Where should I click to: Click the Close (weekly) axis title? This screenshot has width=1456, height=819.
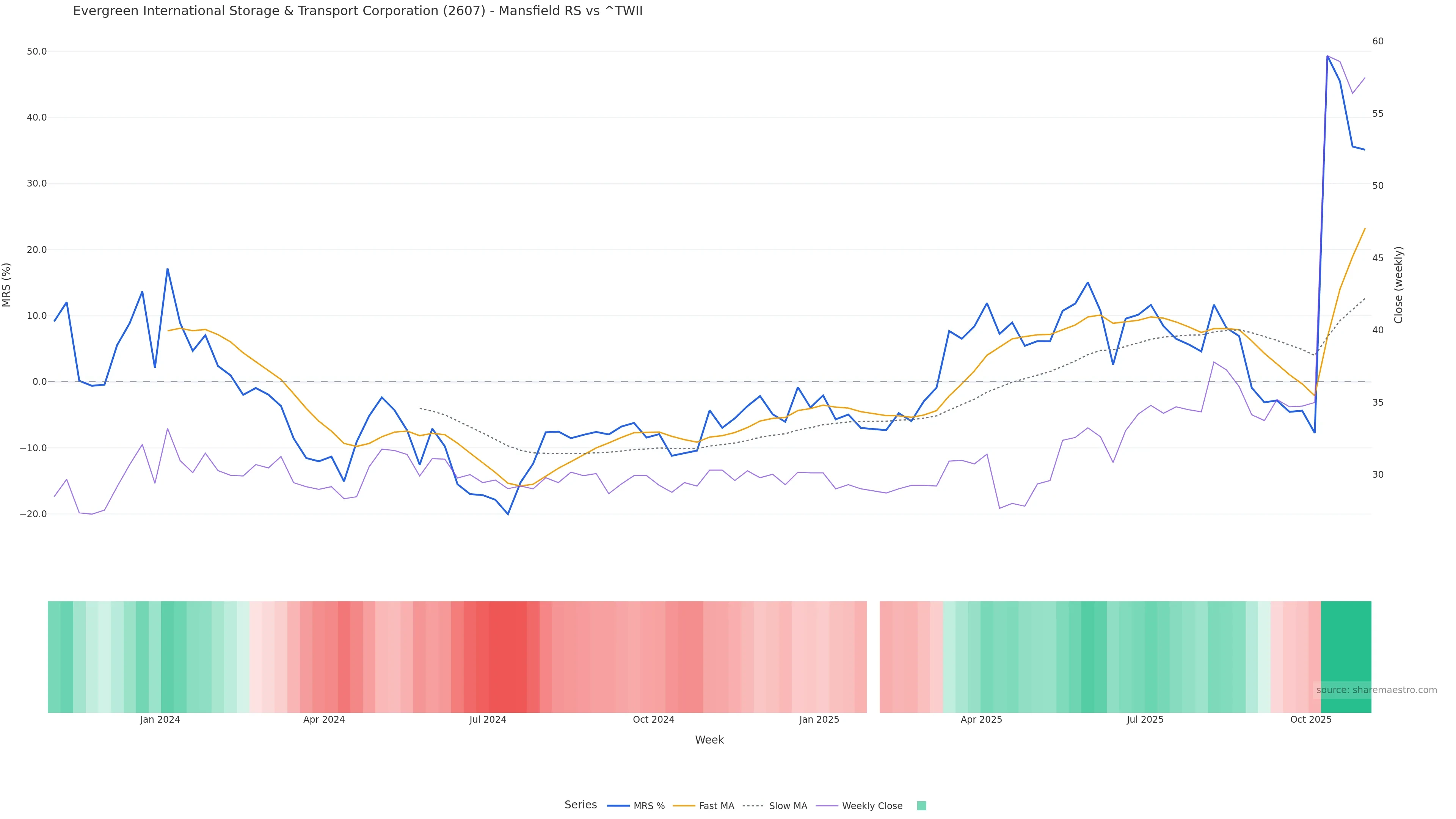pos(1398,284)
